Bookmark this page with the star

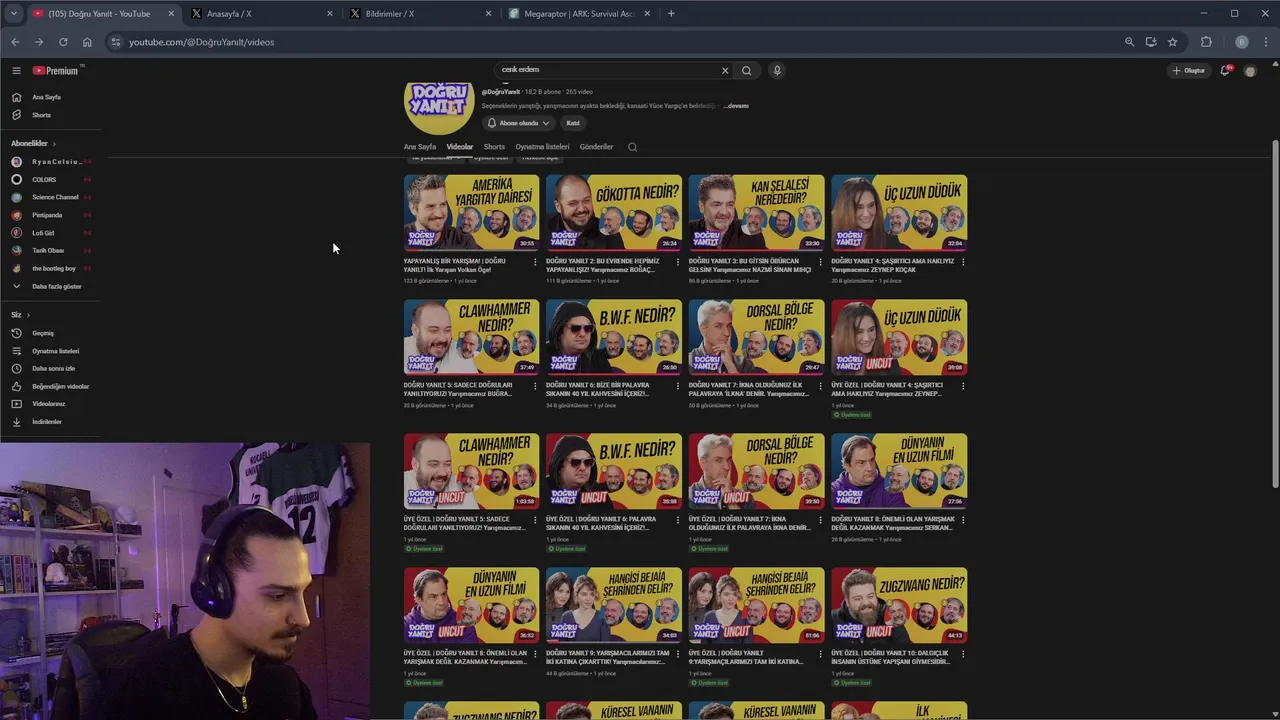pyautogui.click(x=1173, y=42)
